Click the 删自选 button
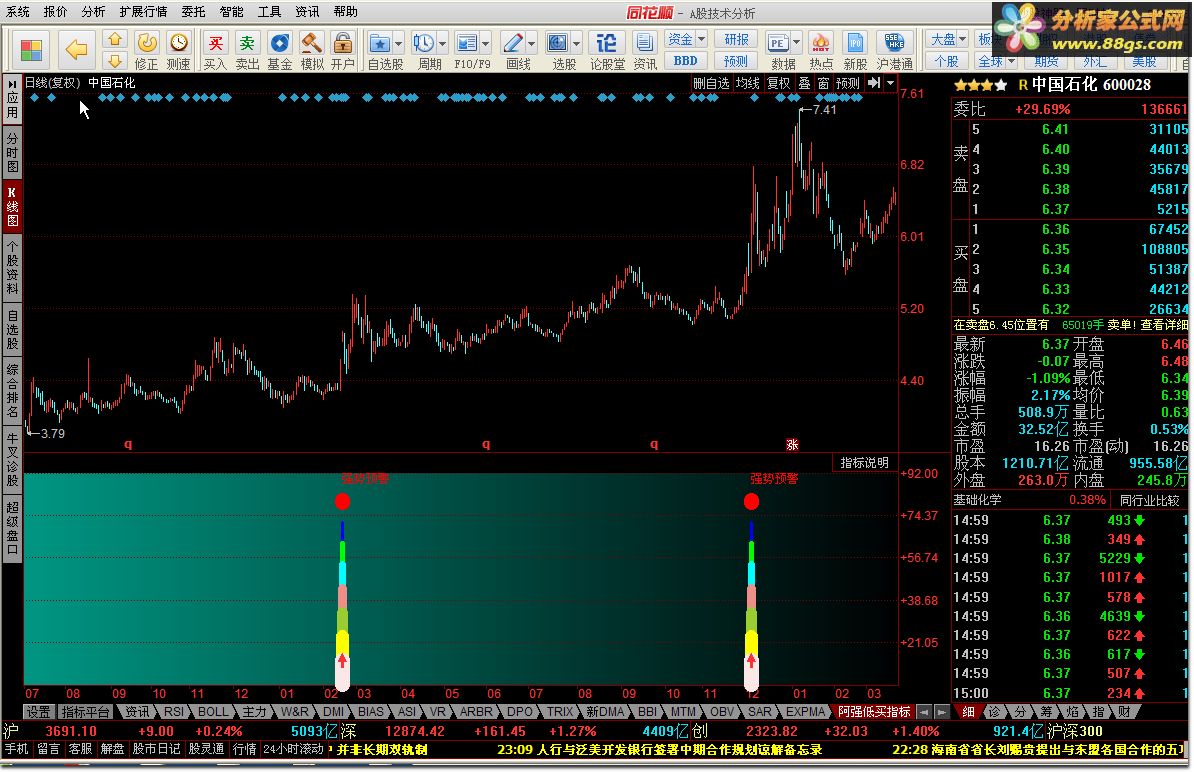The image size is (1194, 772). click(711, 83)
